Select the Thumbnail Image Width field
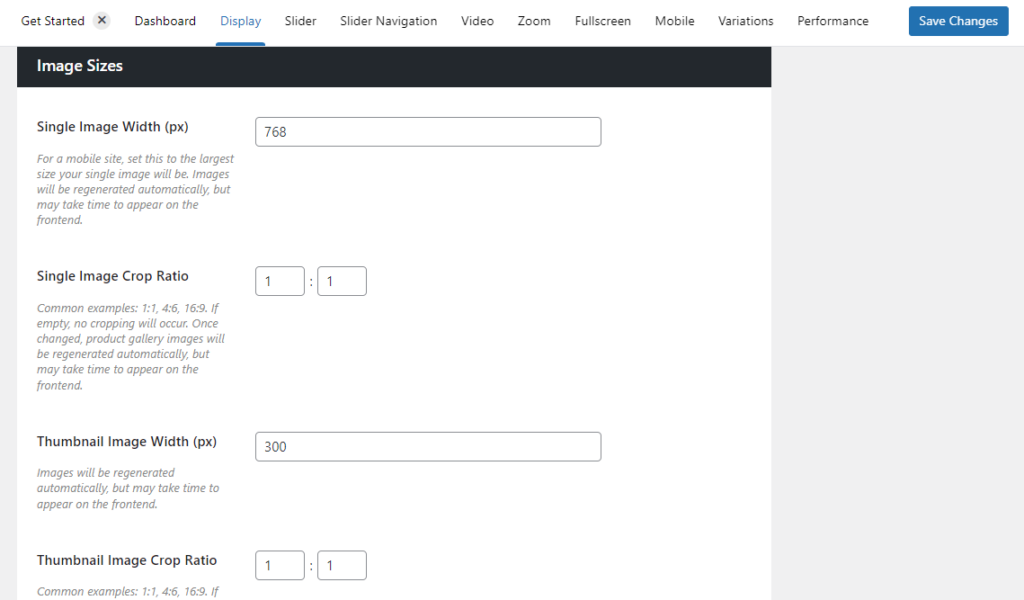 427,446
